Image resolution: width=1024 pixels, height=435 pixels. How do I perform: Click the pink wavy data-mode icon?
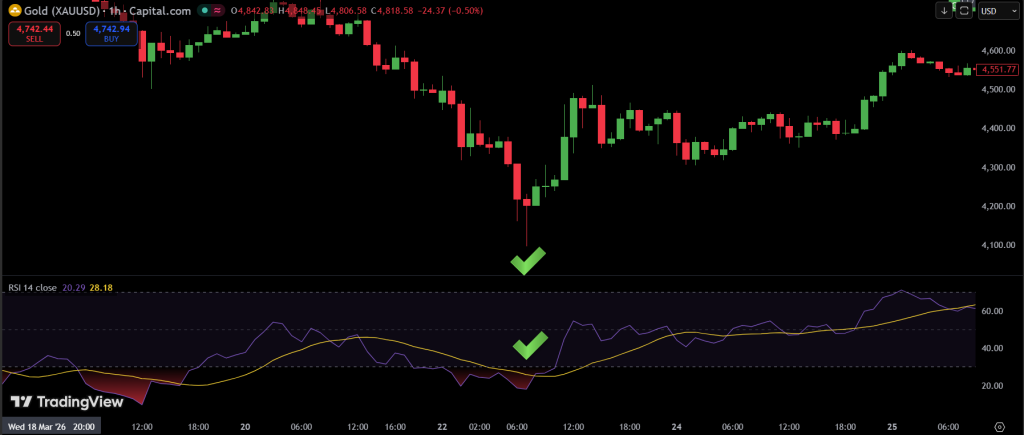coord(217,11)
